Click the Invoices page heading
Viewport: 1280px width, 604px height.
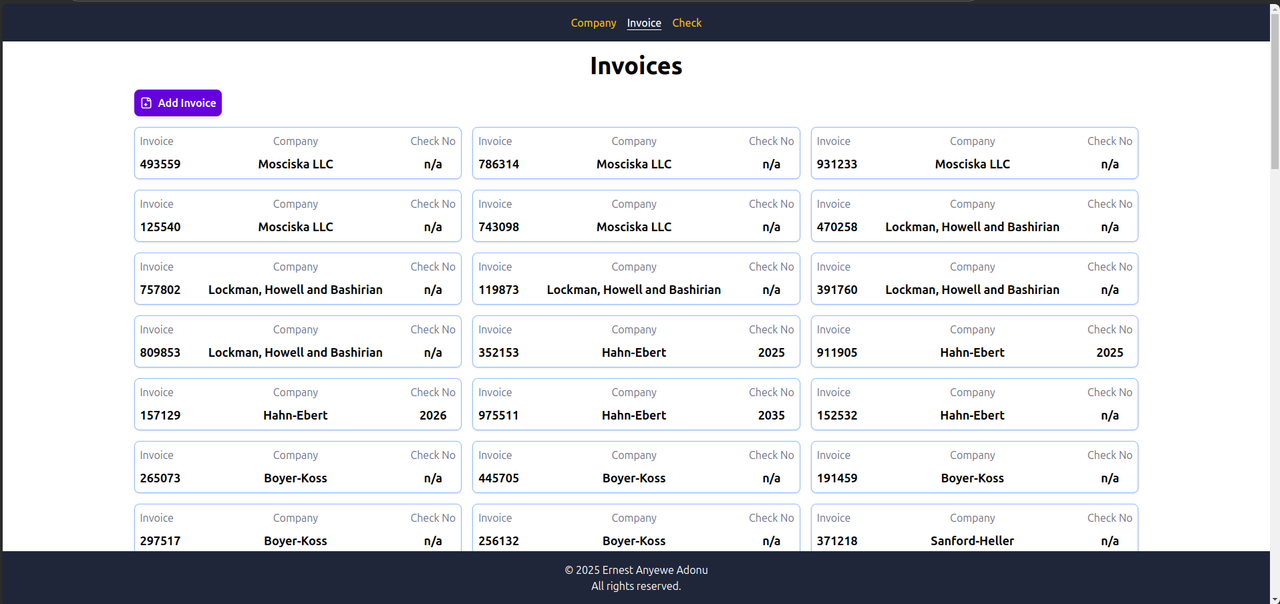coord(636,66)
